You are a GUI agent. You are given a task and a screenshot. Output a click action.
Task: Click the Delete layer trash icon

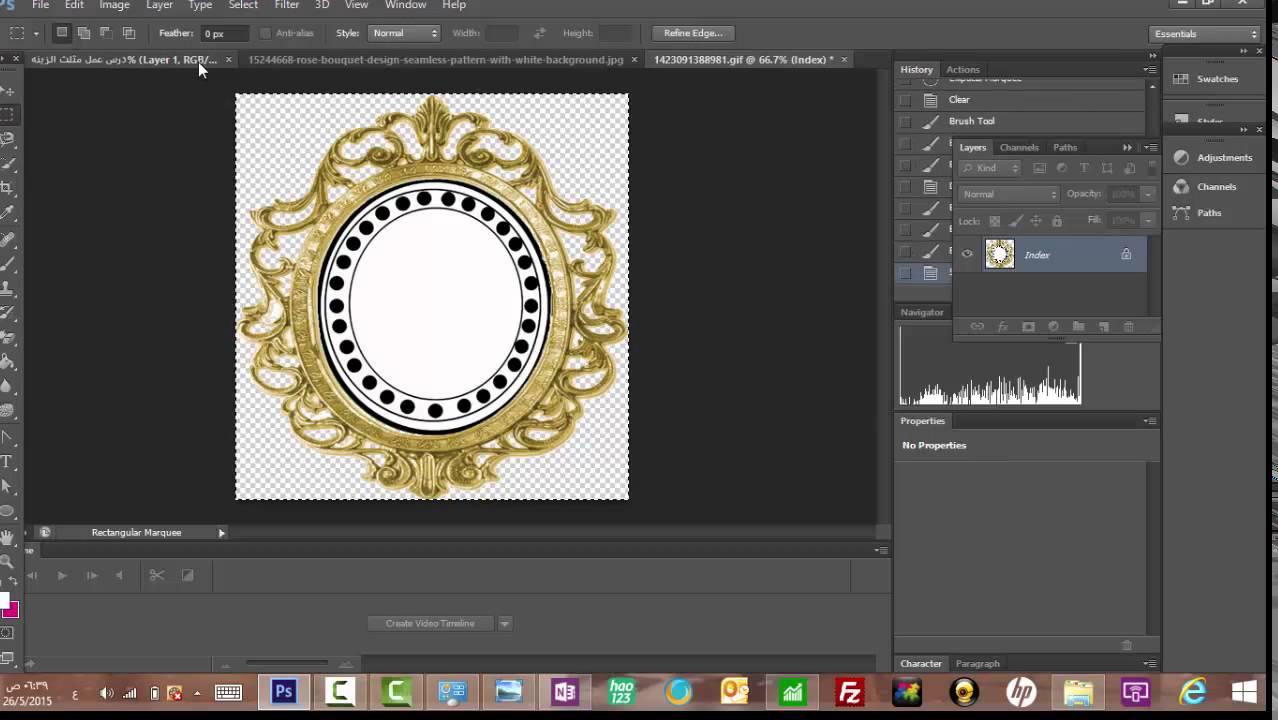(x=1129, y=327)
